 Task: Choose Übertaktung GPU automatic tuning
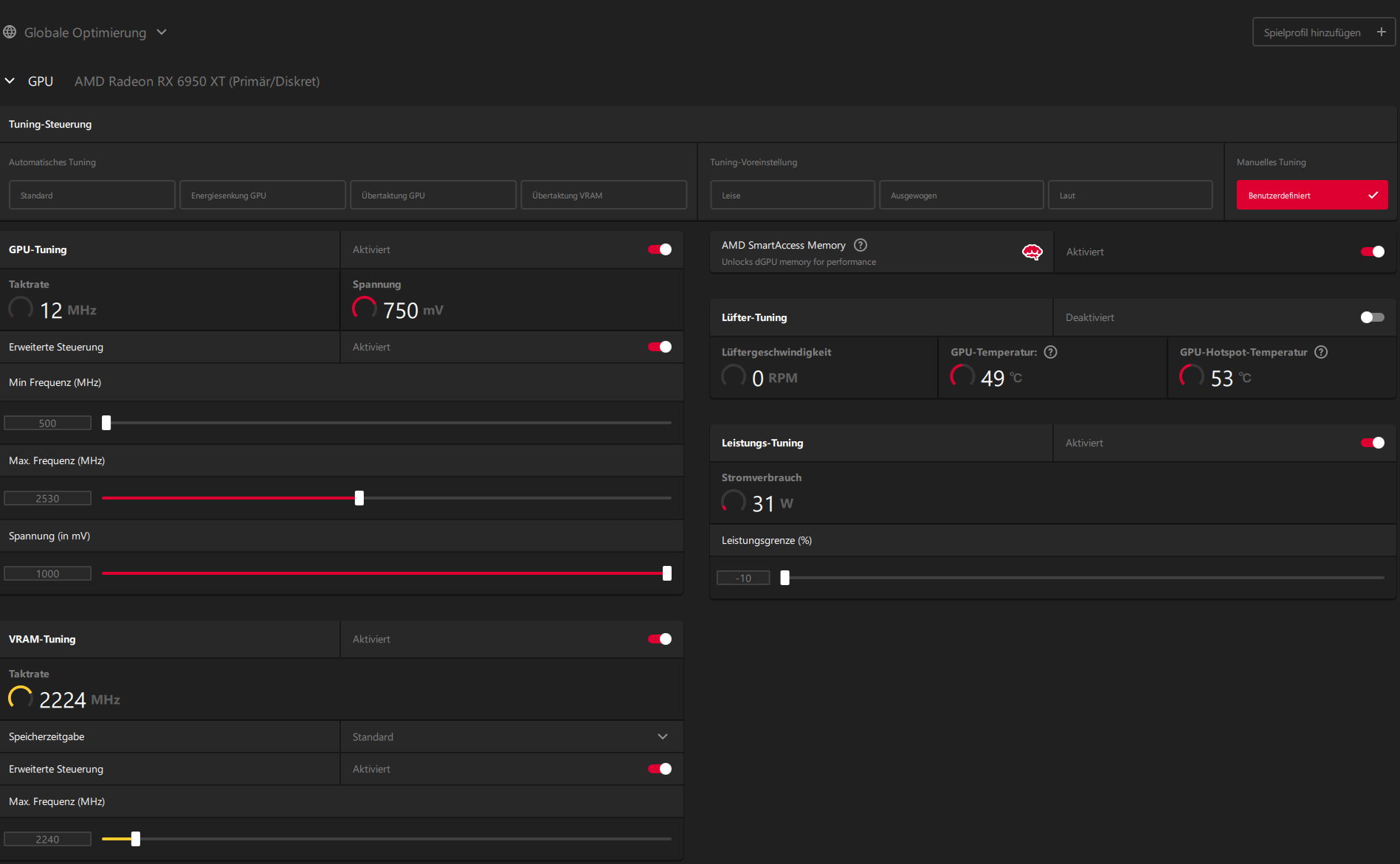point(433,195)
